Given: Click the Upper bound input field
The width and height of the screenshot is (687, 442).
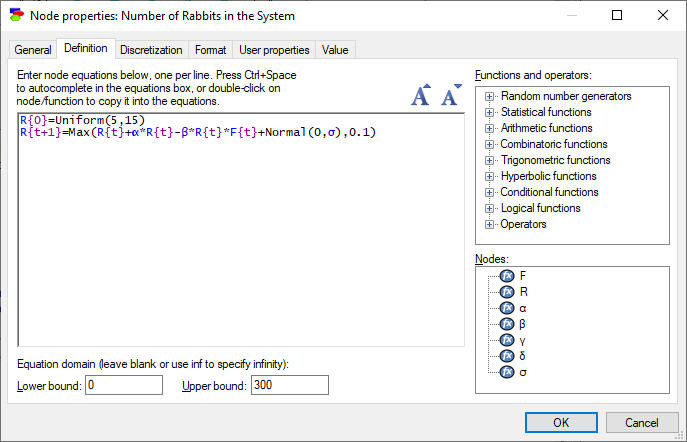Looking at the screenshot, I should tap(290, 385).
